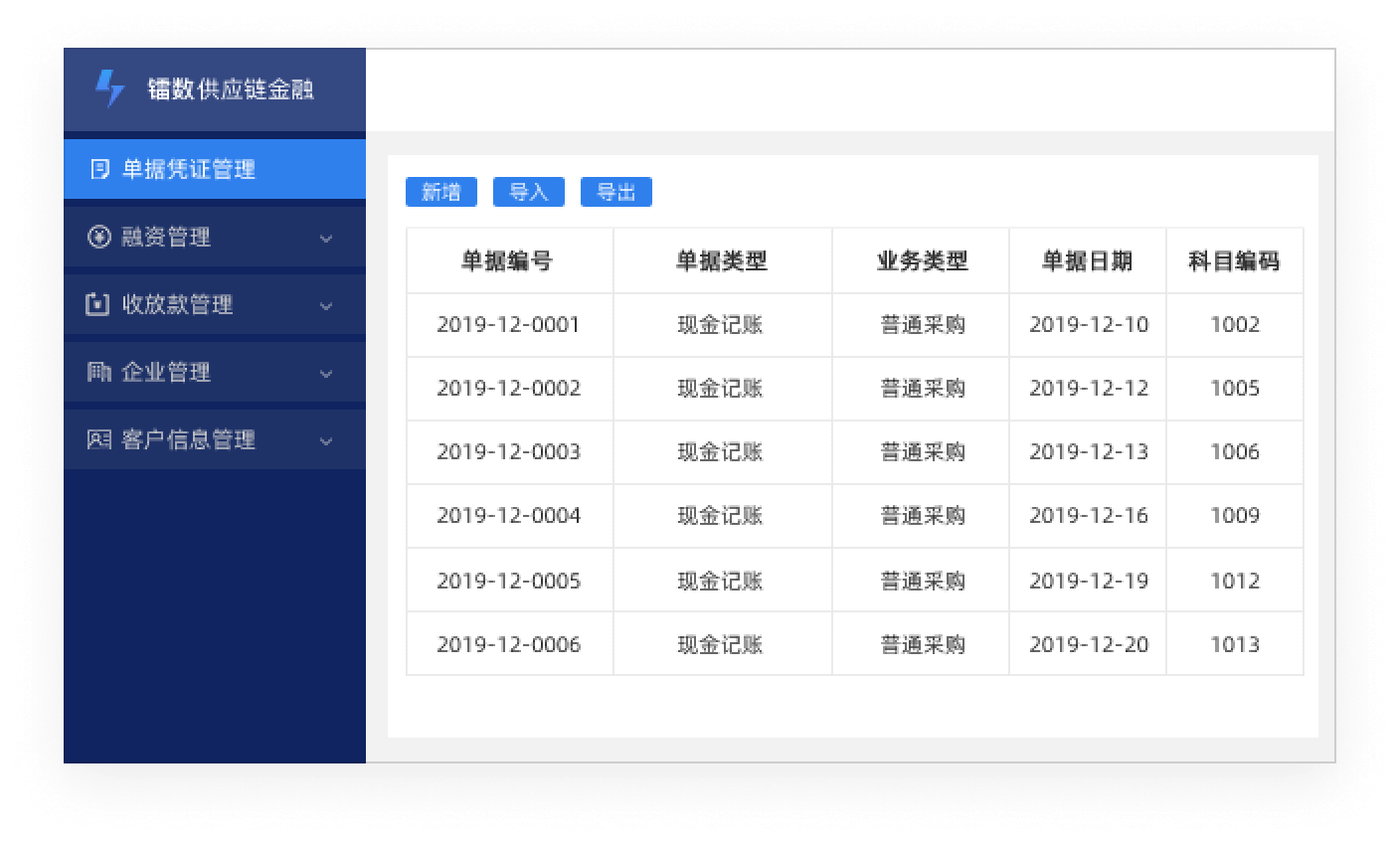Click the 单据日期 column header
This screenshot has height=843, width=1400.
point(1087,261)
